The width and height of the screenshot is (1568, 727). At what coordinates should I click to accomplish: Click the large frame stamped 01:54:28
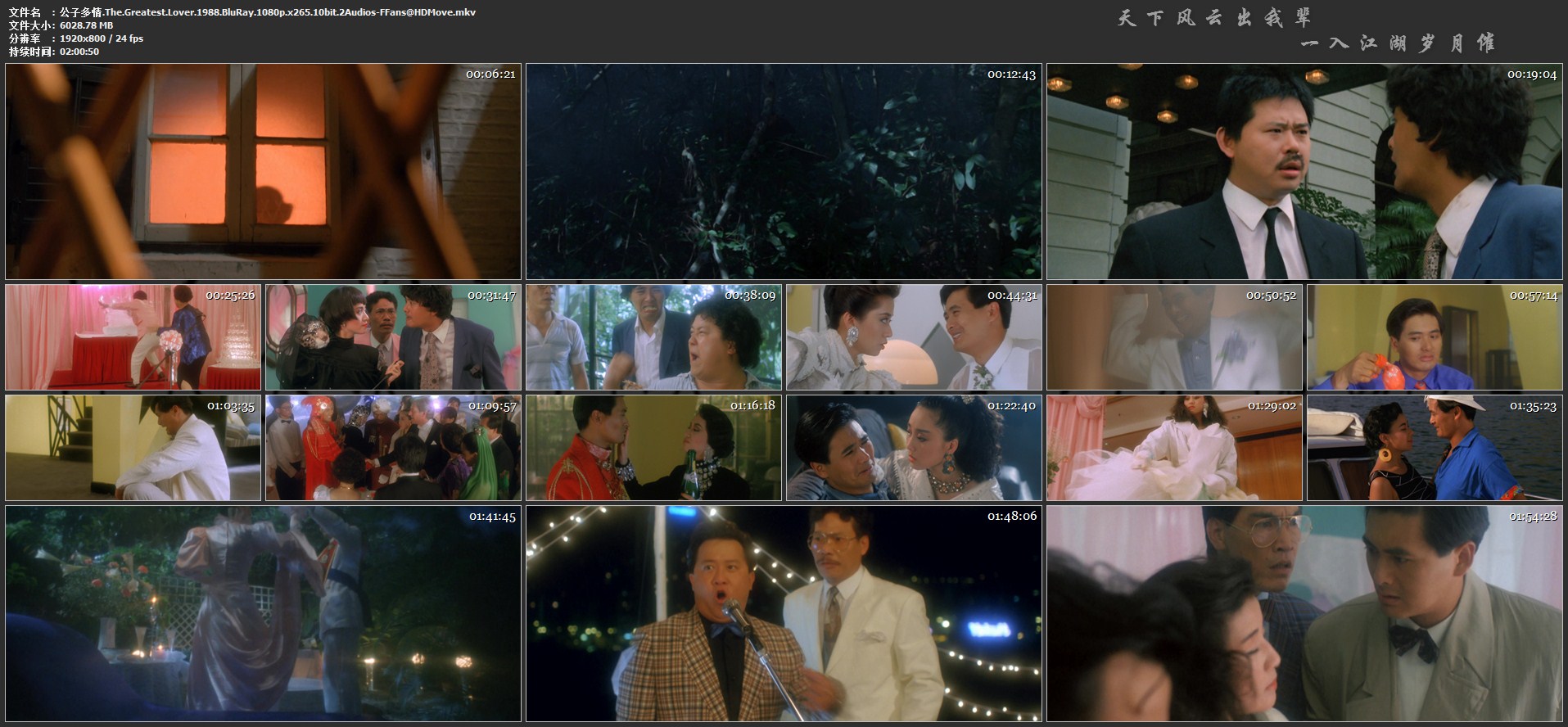point(1304,613)
